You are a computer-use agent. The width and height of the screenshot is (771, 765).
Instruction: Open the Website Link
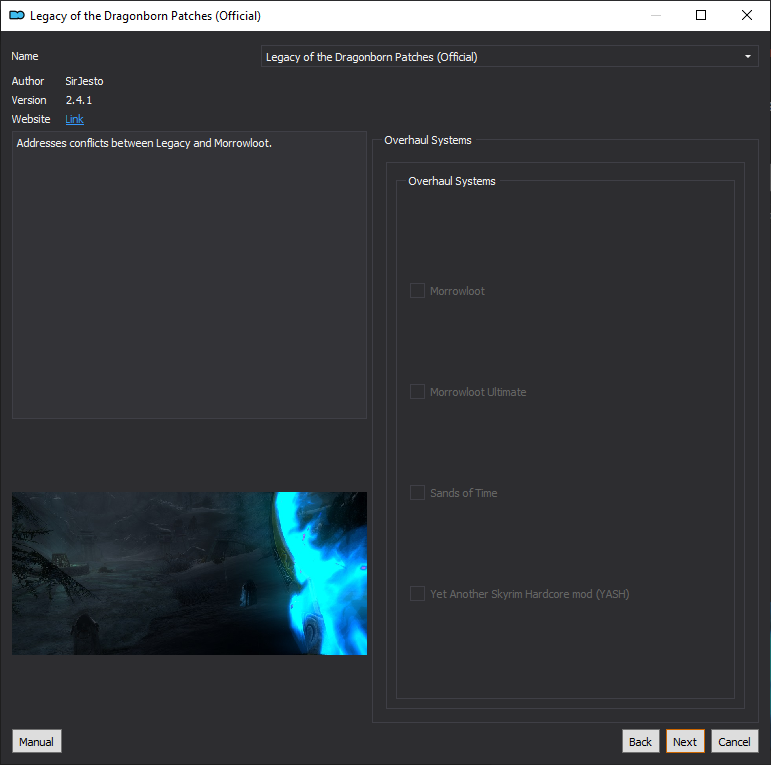[74, 119]
